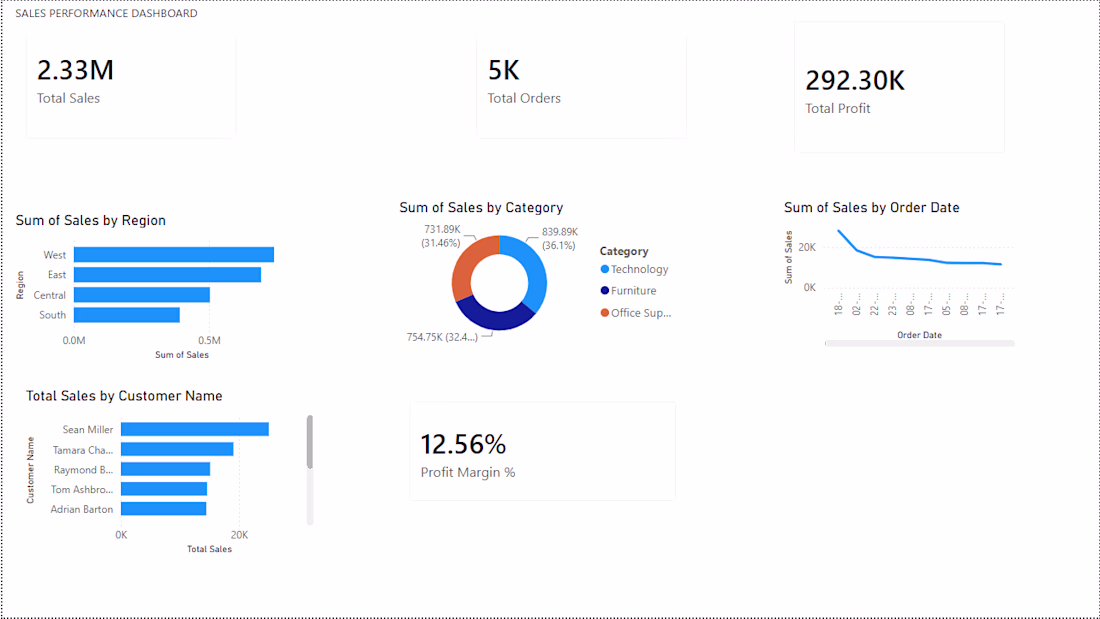Select the Furniture legend label
1100x619 pixels.
click(x=633, y=291)
